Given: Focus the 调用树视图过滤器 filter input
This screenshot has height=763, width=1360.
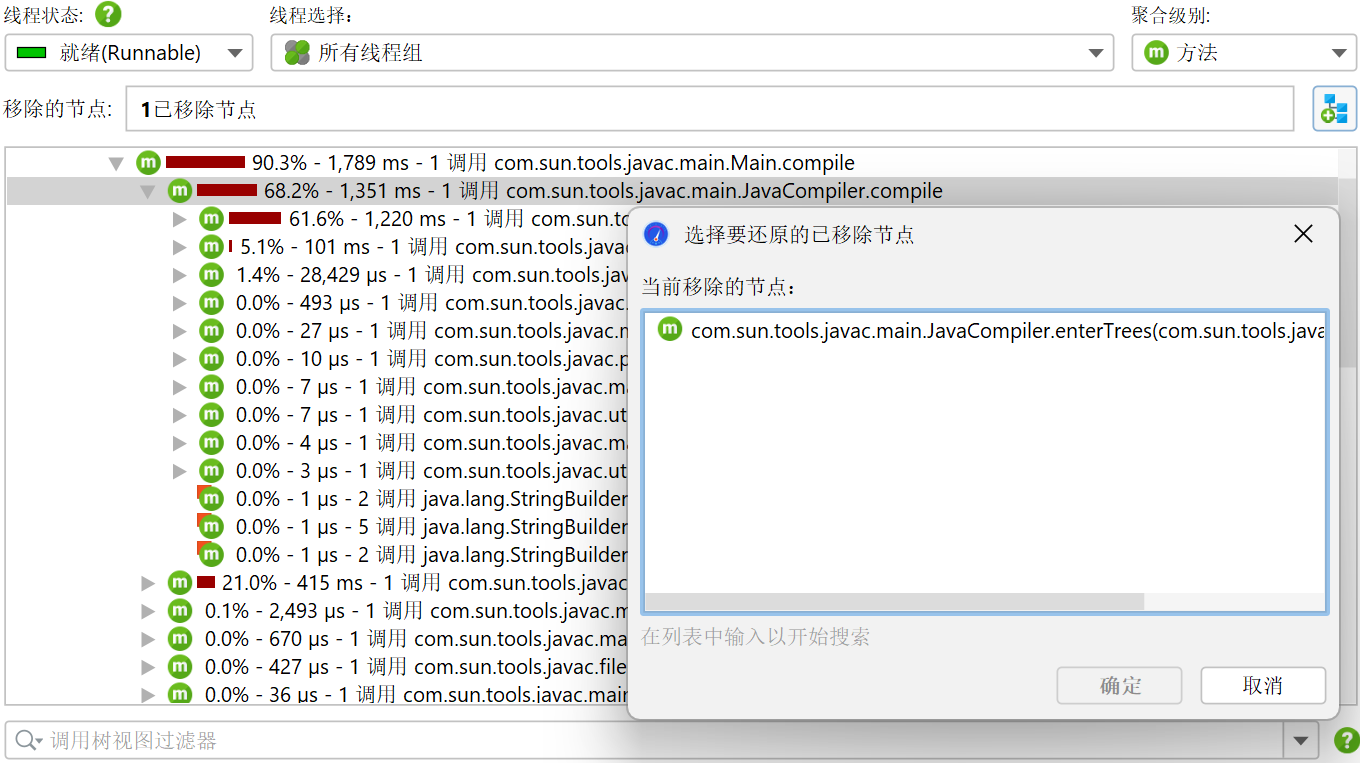Looking at the screenshot, I should (660, 741).
